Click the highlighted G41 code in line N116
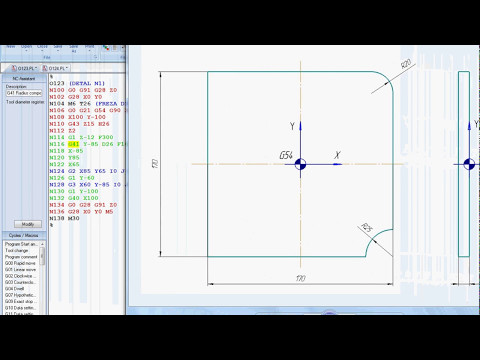The image size is (480, 360). [73, 144]
